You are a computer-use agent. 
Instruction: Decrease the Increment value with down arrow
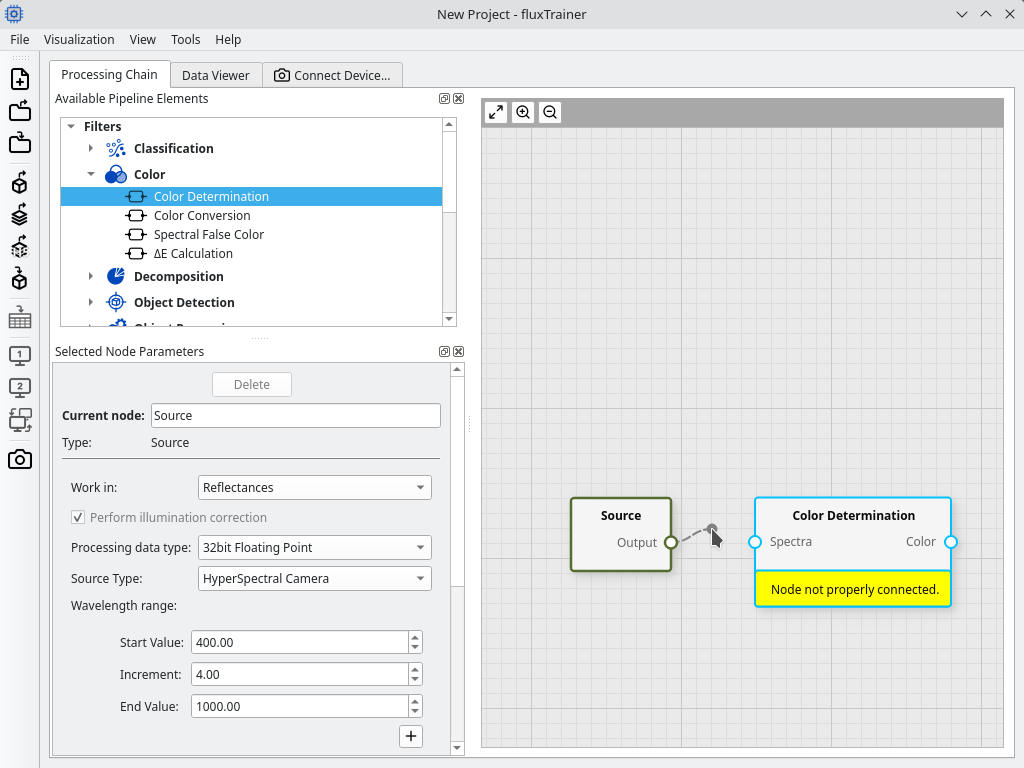click(415, 680)
